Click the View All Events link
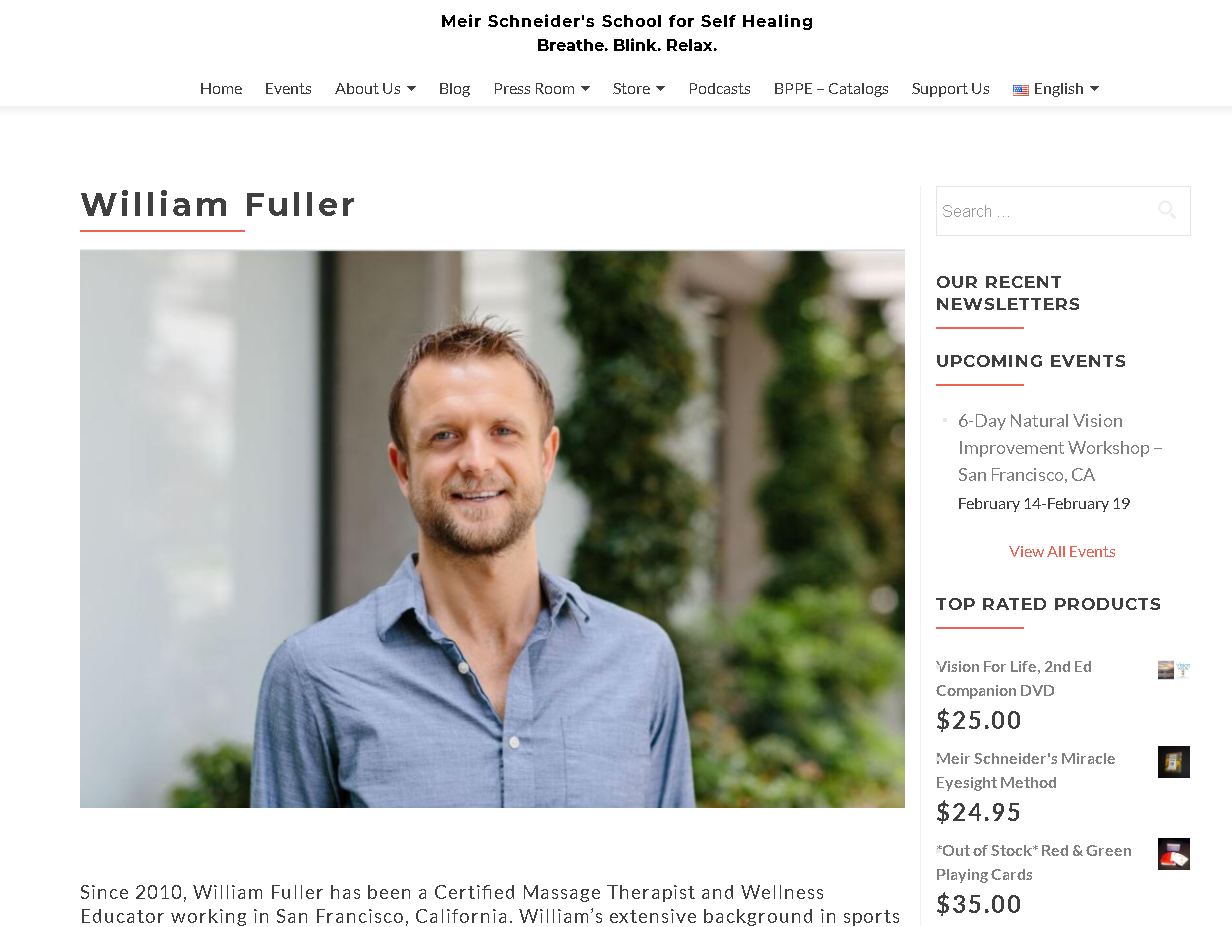This screenshot has height=927, width=1232. [1062, 551]
